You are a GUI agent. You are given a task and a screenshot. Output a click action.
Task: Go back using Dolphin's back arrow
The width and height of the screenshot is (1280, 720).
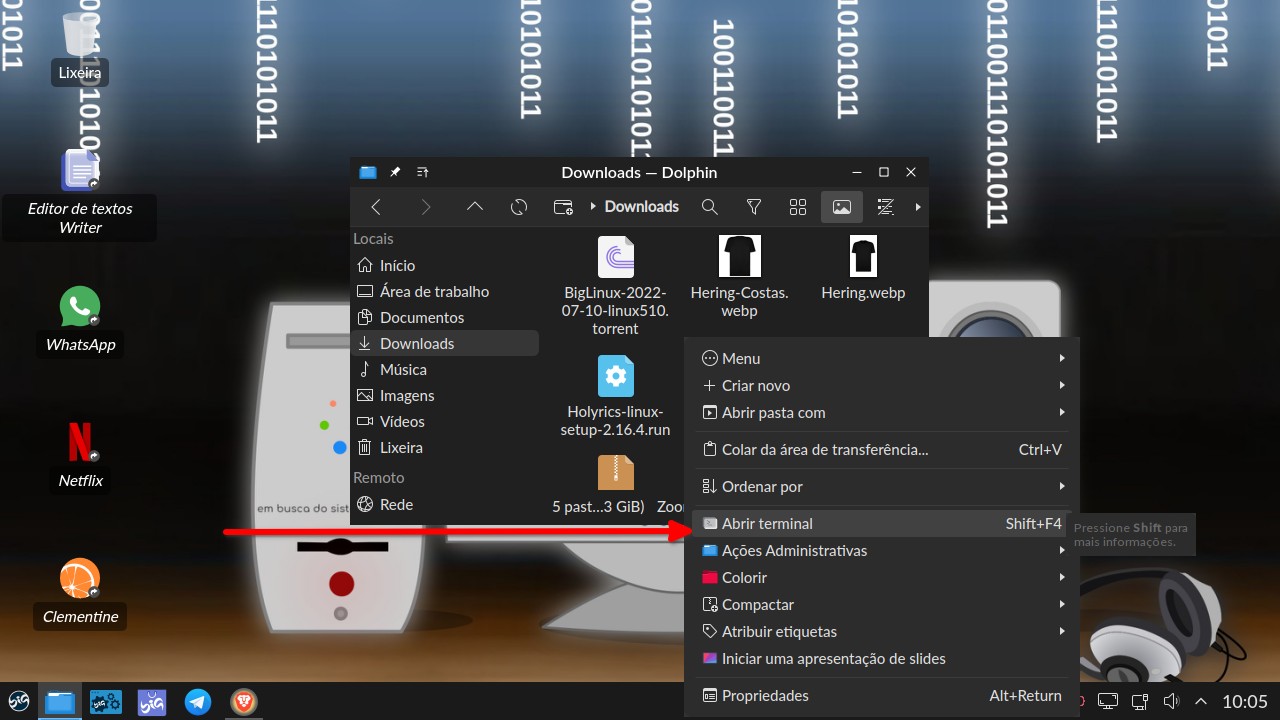pos(376,207)
